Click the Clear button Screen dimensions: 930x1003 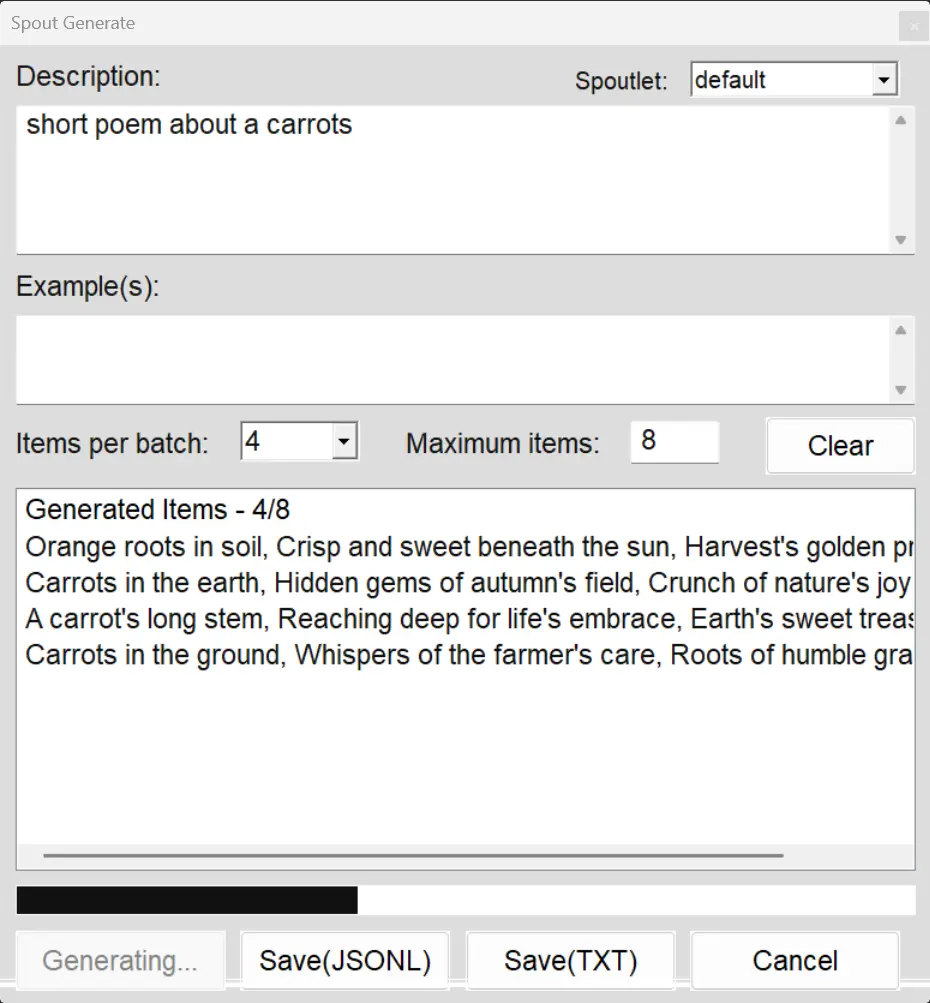pyautogui.click(x=840, y=446)
